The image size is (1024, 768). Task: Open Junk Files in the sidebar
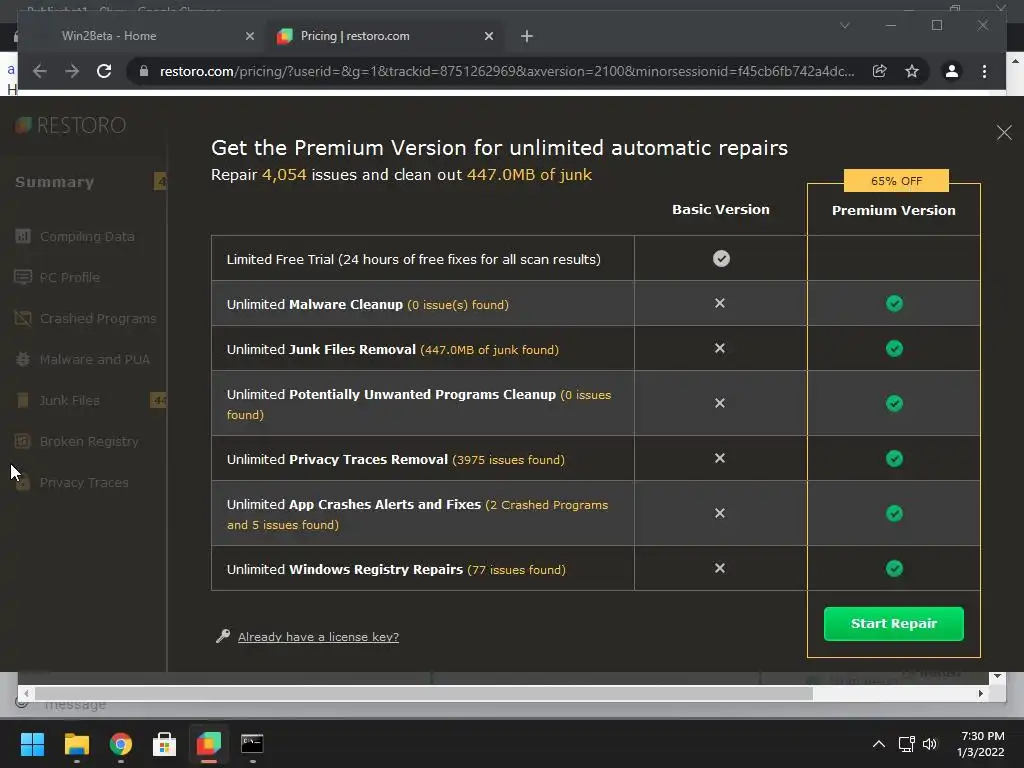coord(70,400)
